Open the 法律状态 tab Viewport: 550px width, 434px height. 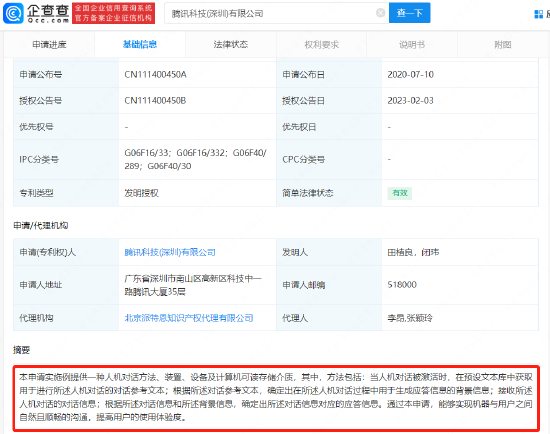coord(231,45)
